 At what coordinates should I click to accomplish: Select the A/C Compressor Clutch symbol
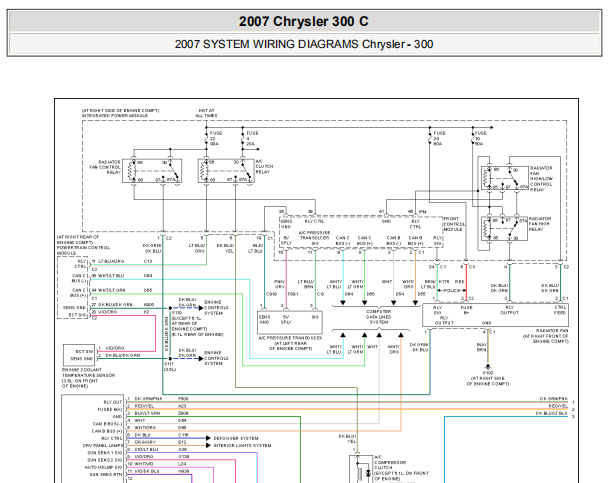[x=361, y=469]
